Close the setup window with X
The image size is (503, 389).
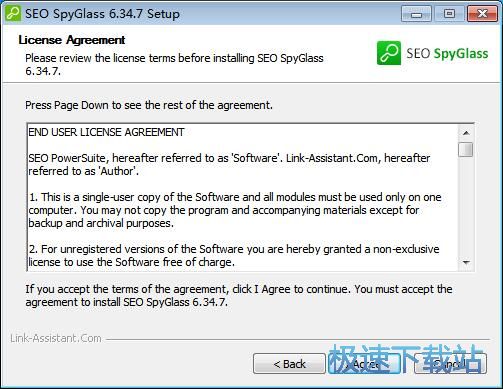tap(482, 14)
